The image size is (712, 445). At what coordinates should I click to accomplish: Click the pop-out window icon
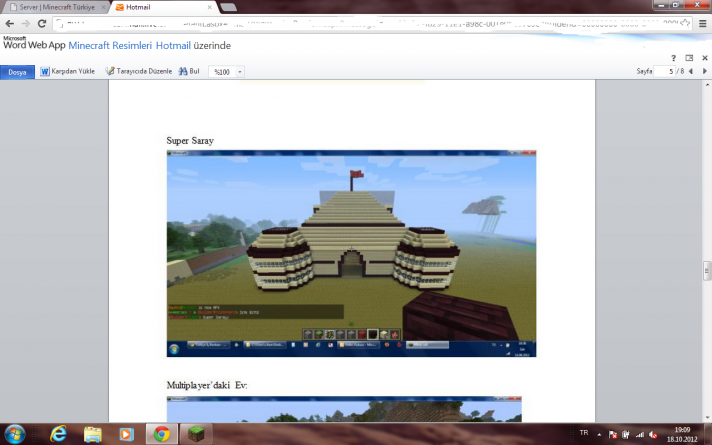tap(689, 58)
